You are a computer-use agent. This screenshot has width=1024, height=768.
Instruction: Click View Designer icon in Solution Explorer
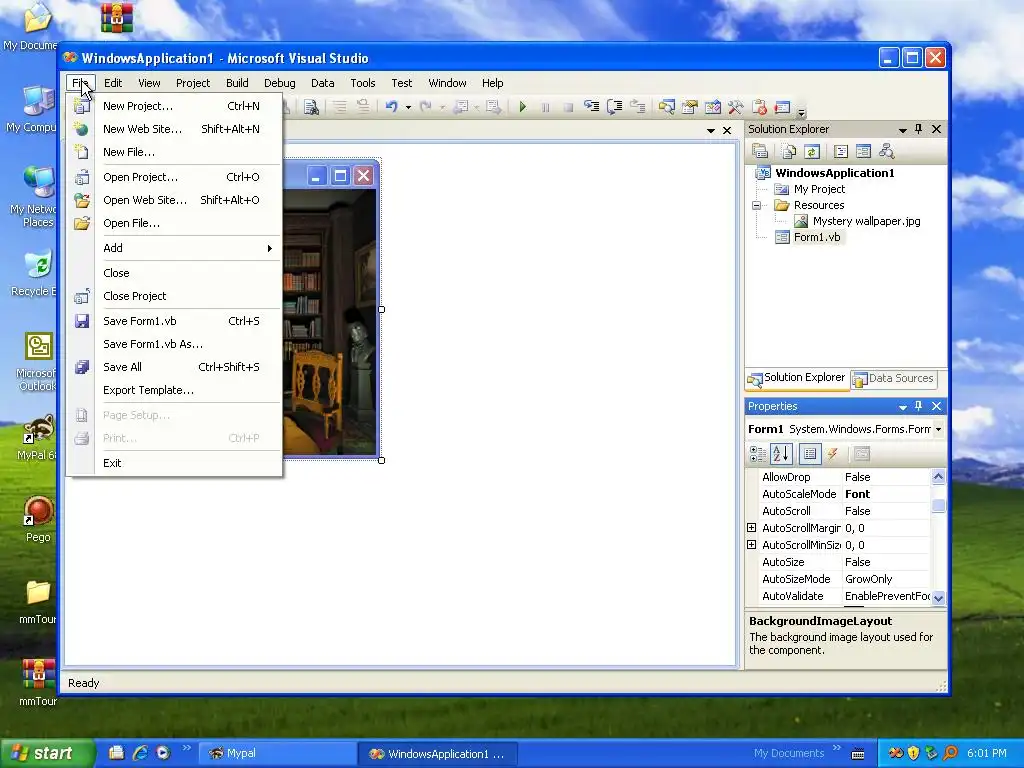[863, 152]
